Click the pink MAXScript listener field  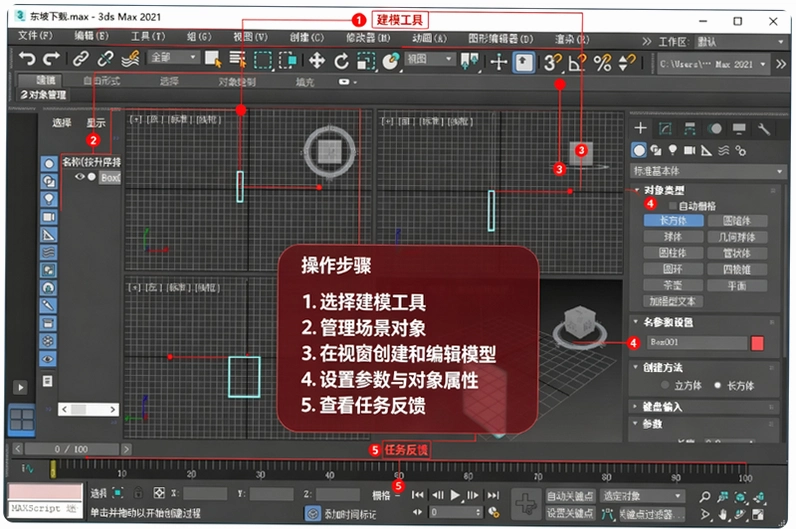pos(45,491)
